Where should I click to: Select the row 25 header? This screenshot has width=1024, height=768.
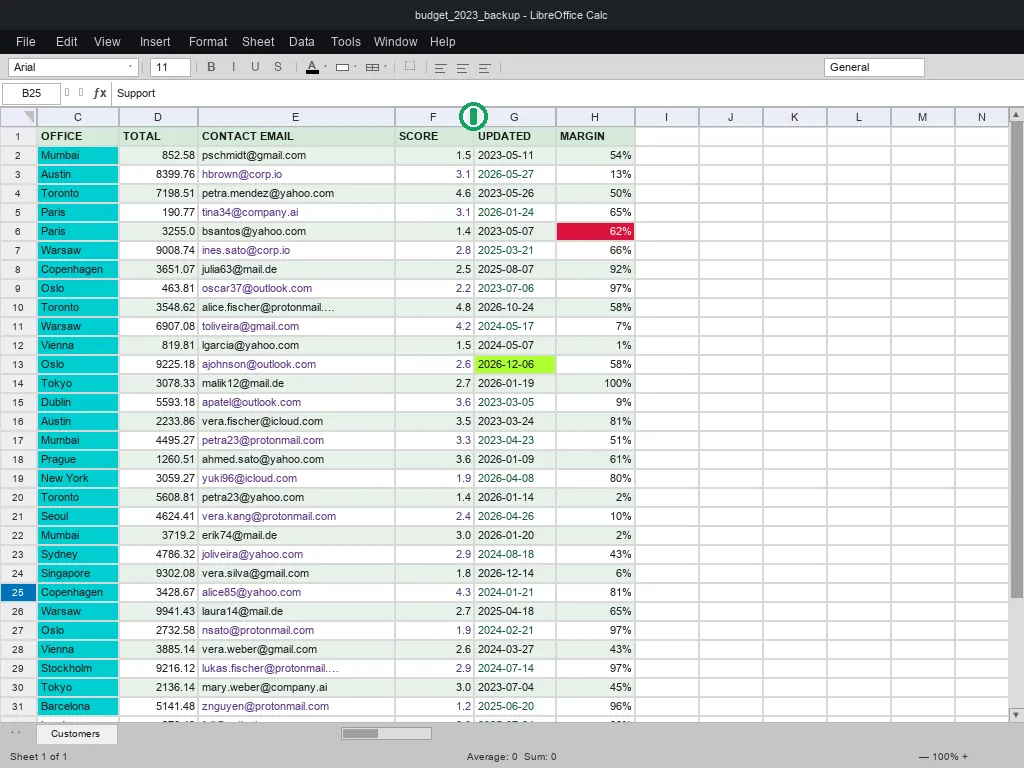coord(18,592)
